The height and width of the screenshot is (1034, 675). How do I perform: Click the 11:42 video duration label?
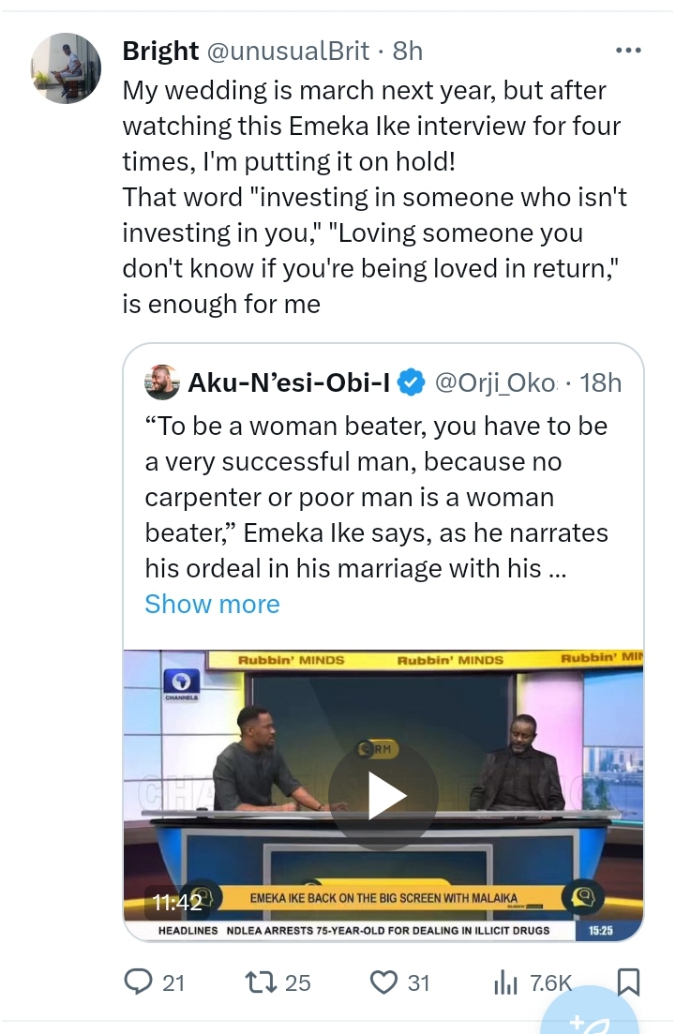[177, 903]
